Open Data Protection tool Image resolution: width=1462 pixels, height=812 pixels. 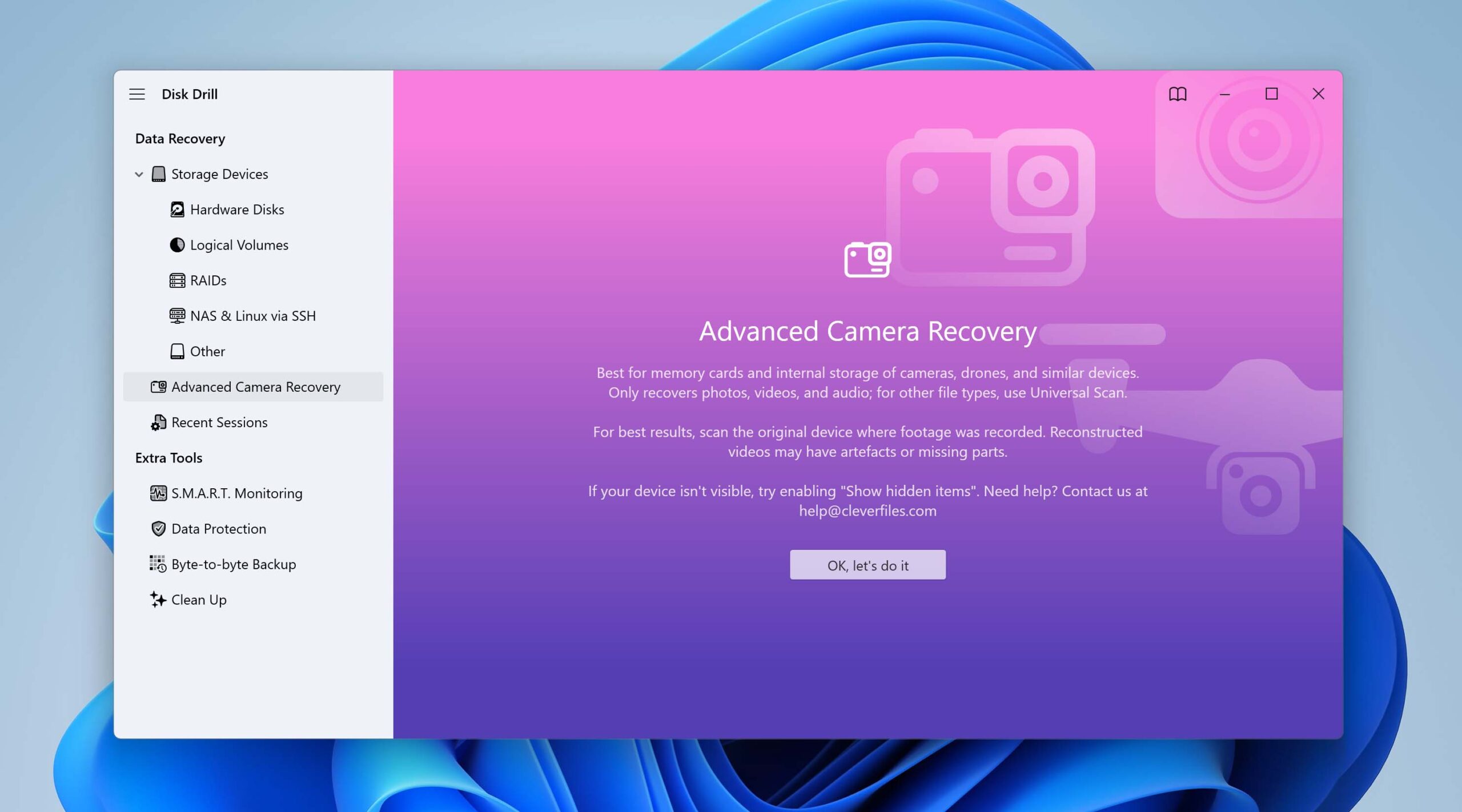point(253,529)
